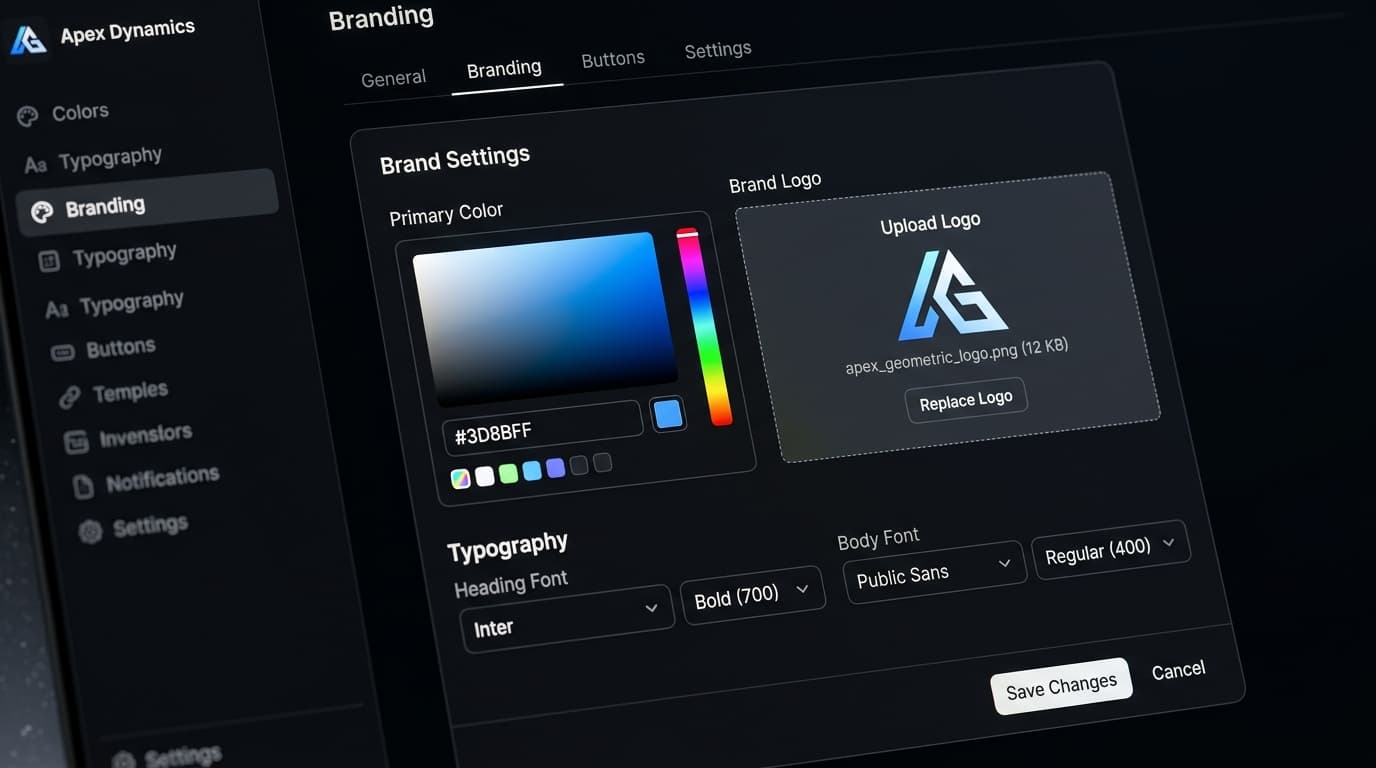Open the Bold (700) weight dropdown
The height and width of the screenshot is (768, 1376).
click(752, 594)
